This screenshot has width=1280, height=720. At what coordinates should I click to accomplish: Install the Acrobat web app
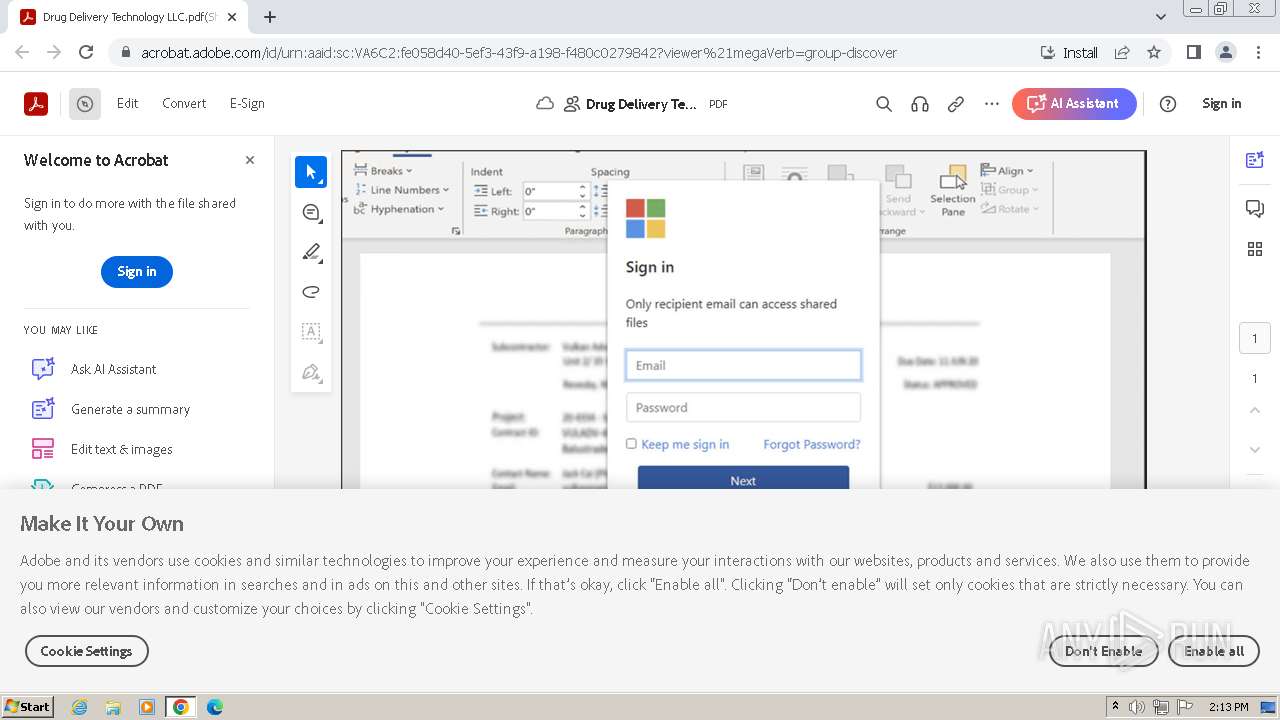tap(1069, 52)
